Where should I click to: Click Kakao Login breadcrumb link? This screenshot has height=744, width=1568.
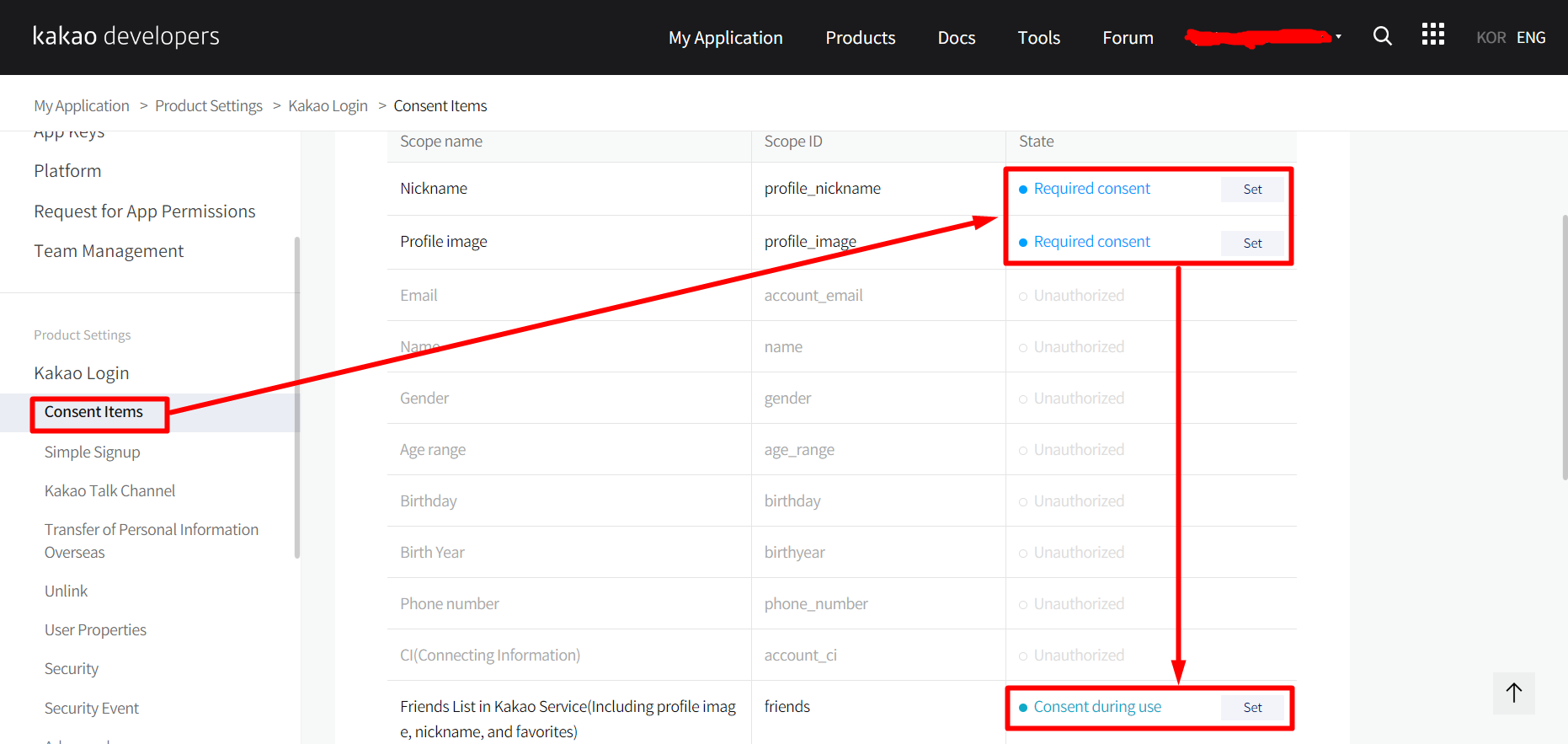(328, 106)
